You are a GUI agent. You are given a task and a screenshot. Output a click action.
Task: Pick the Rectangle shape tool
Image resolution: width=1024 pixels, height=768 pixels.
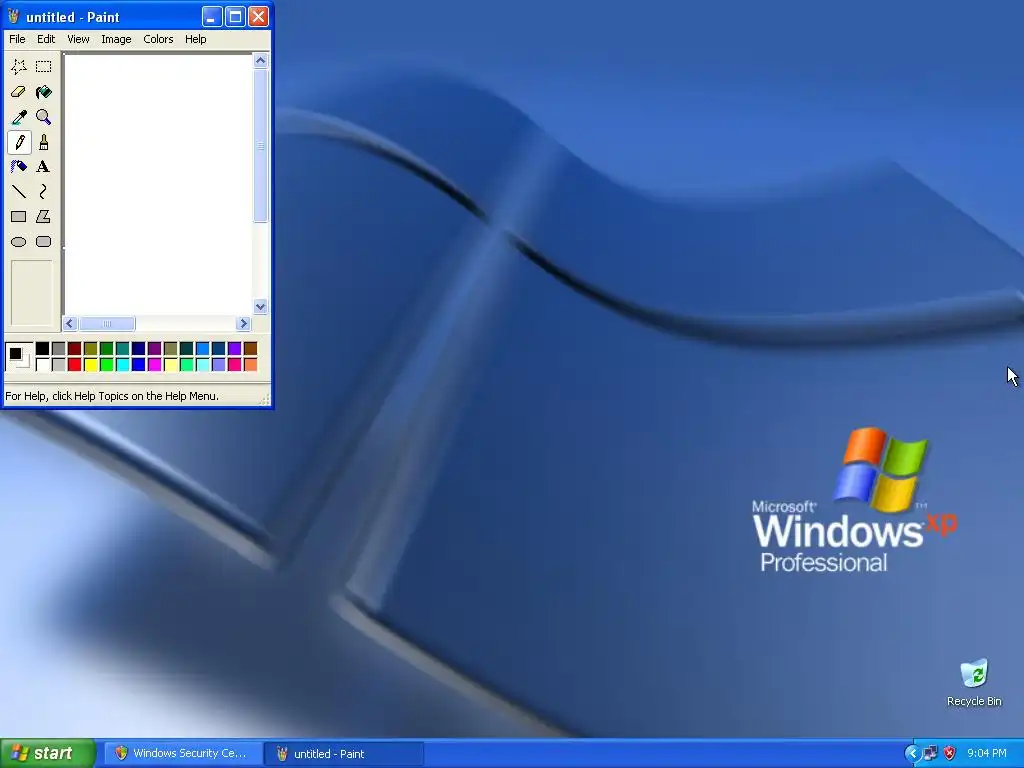[x=19, y=217]
